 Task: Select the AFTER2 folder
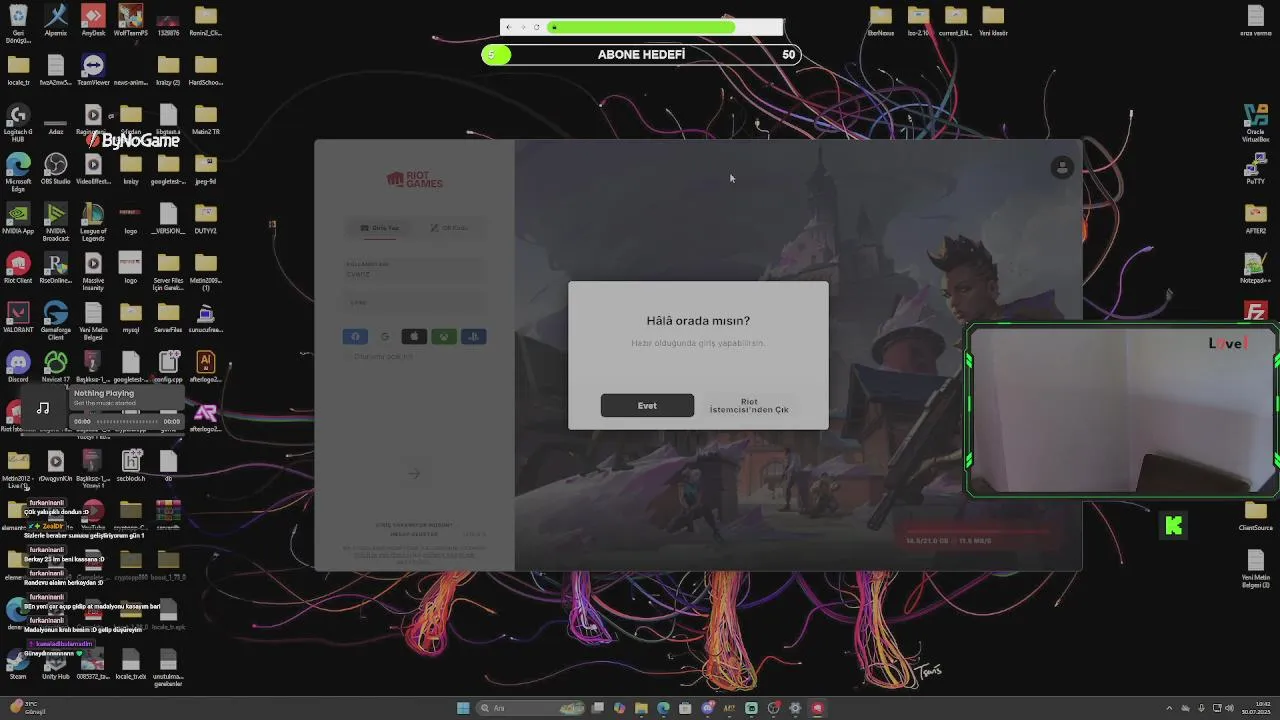pos(1255,218)
